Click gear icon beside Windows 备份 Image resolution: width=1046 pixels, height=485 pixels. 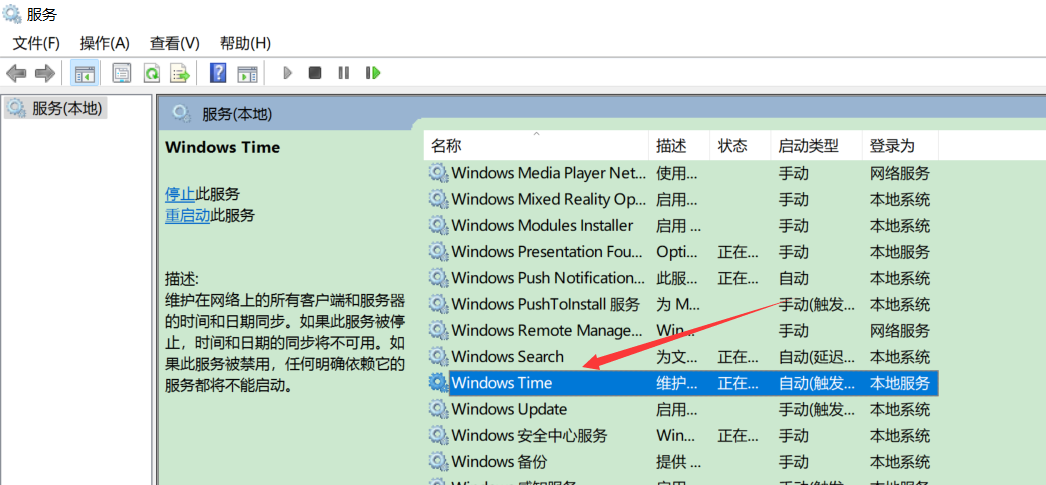(x=438, y=462)
